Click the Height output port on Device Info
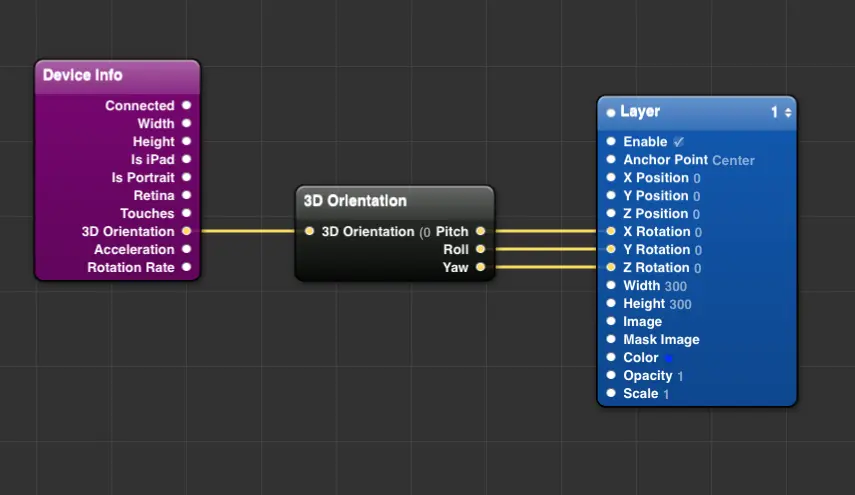855x495 pixels. click(186, 141)
